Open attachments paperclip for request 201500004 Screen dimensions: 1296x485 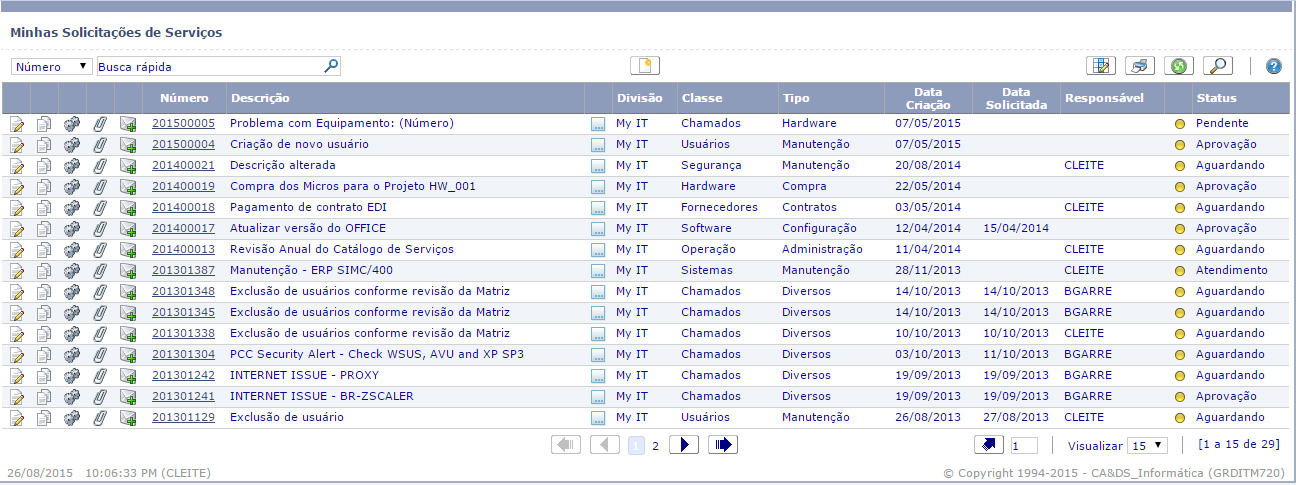pyautogui.click(x=100, y=145)
